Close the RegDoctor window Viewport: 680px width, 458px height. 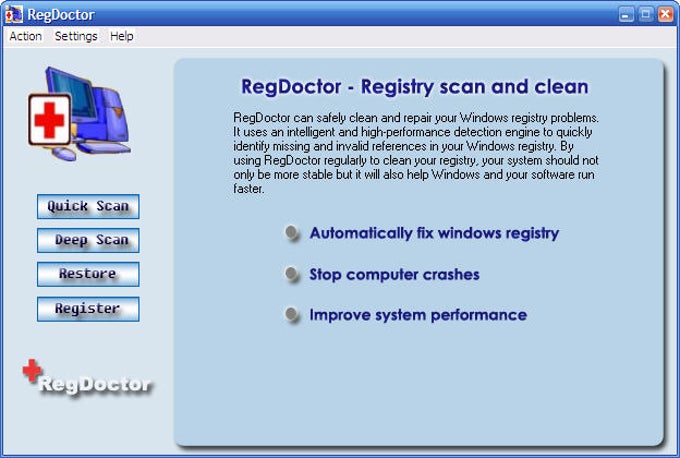(x=665, y=14)
